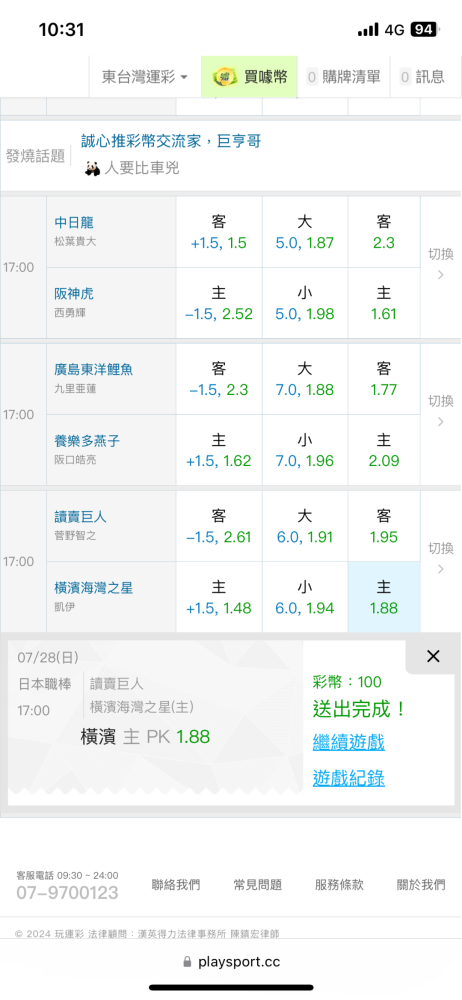Select 小 7.0, 1.96 under option
The width and height of the screenshot is (462, 1000).
click(x=305, y=450)
